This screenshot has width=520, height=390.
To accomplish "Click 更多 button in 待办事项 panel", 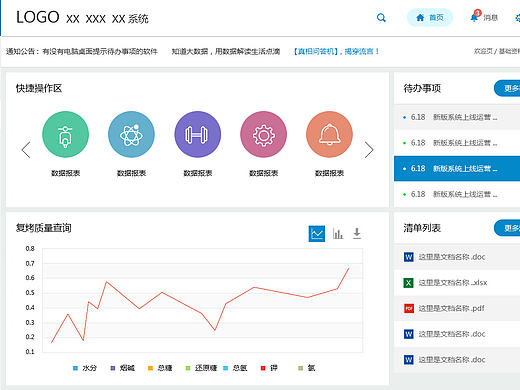I will point(507,88).
